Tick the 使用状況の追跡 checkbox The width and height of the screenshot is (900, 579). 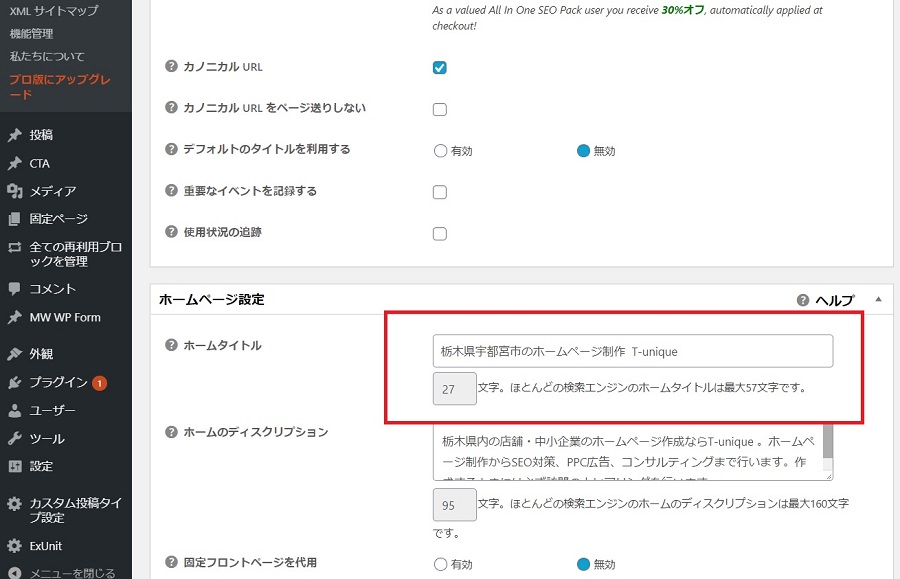(439, 234)
